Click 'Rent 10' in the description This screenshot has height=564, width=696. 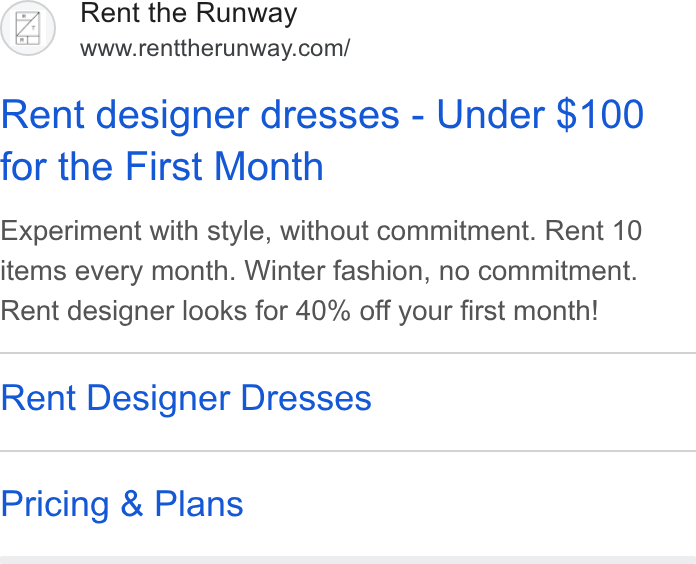pos(593,231)
